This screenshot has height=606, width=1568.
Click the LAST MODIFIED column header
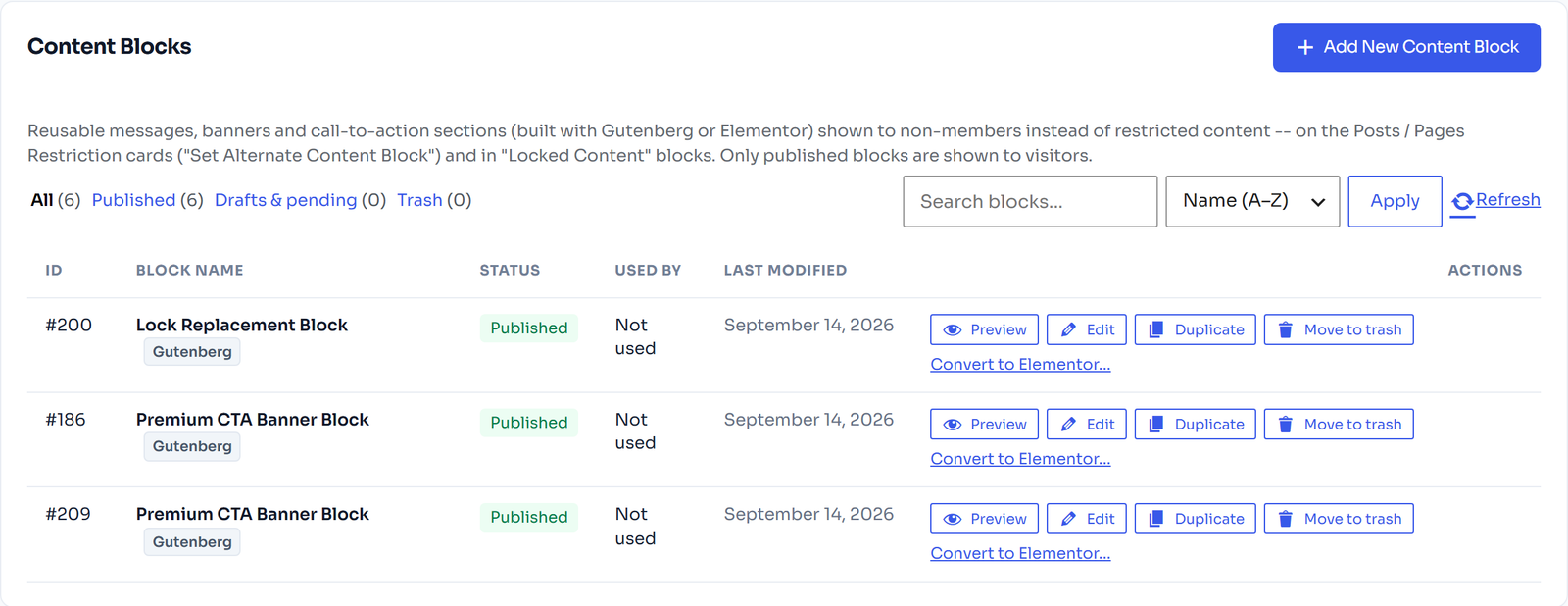[x=785, y=270]
